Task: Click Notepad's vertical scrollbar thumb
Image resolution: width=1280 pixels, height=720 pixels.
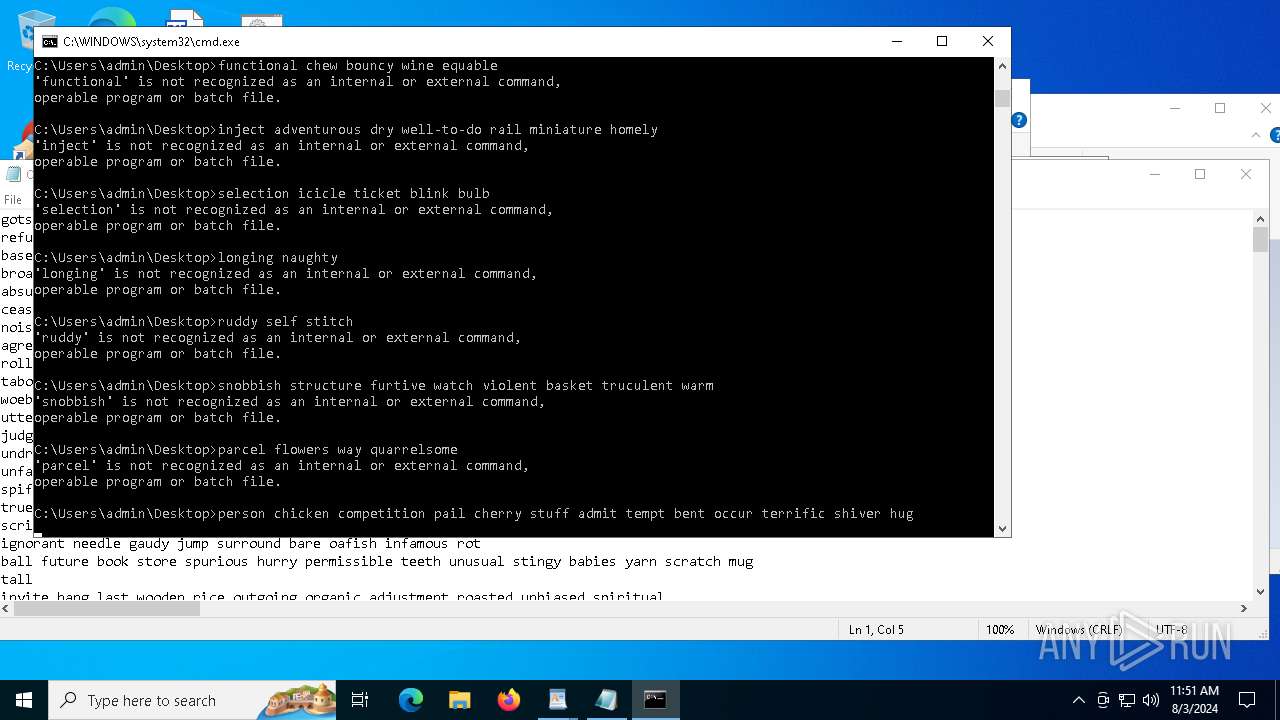Action: coord(1260,239)
